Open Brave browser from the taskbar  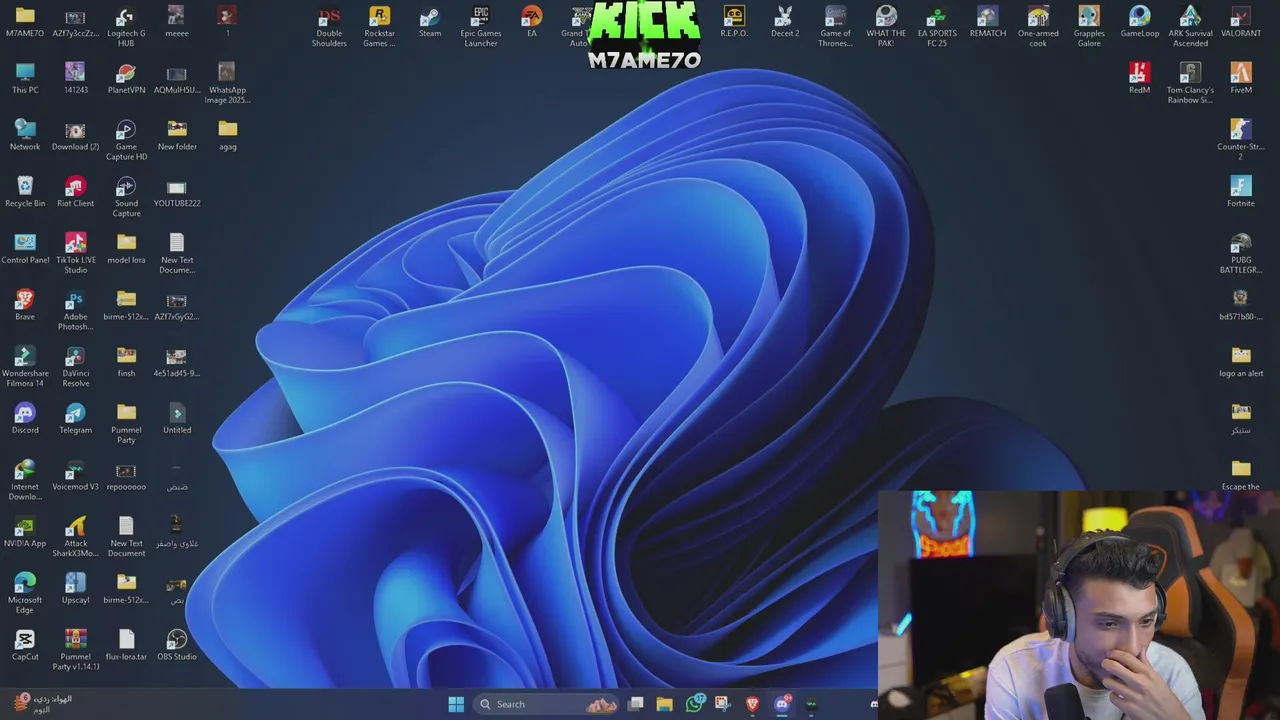[x=752, y=704]
